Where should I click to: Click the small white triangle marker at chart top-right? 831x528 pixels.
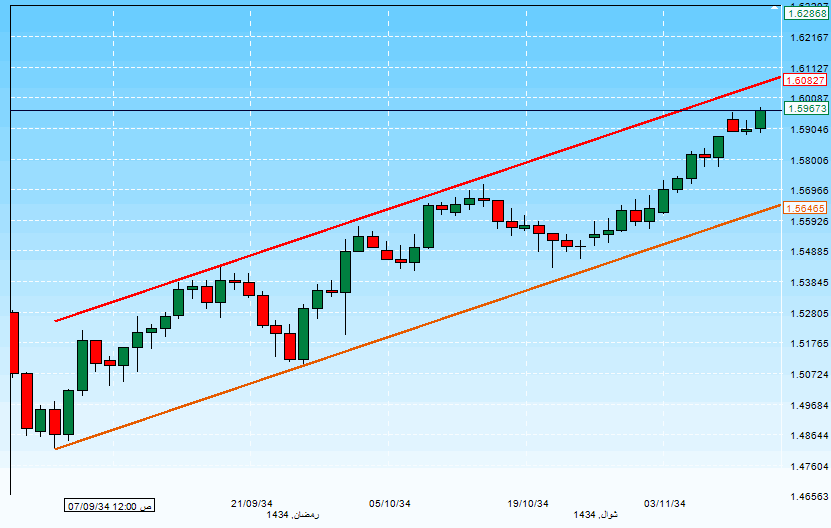click(x=775, y=8)
